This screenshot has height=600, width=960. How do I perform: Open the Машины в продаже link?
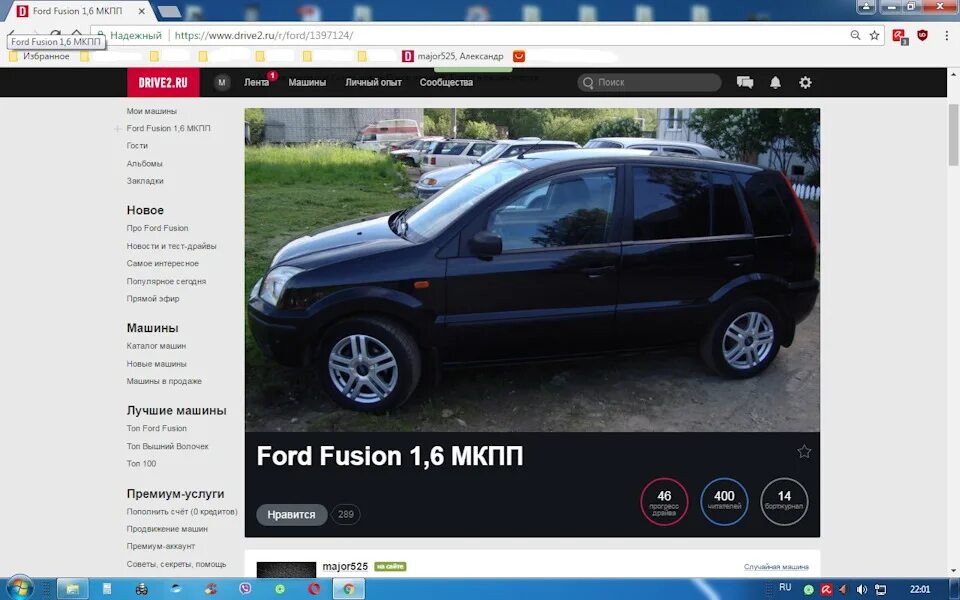point(164,381)
